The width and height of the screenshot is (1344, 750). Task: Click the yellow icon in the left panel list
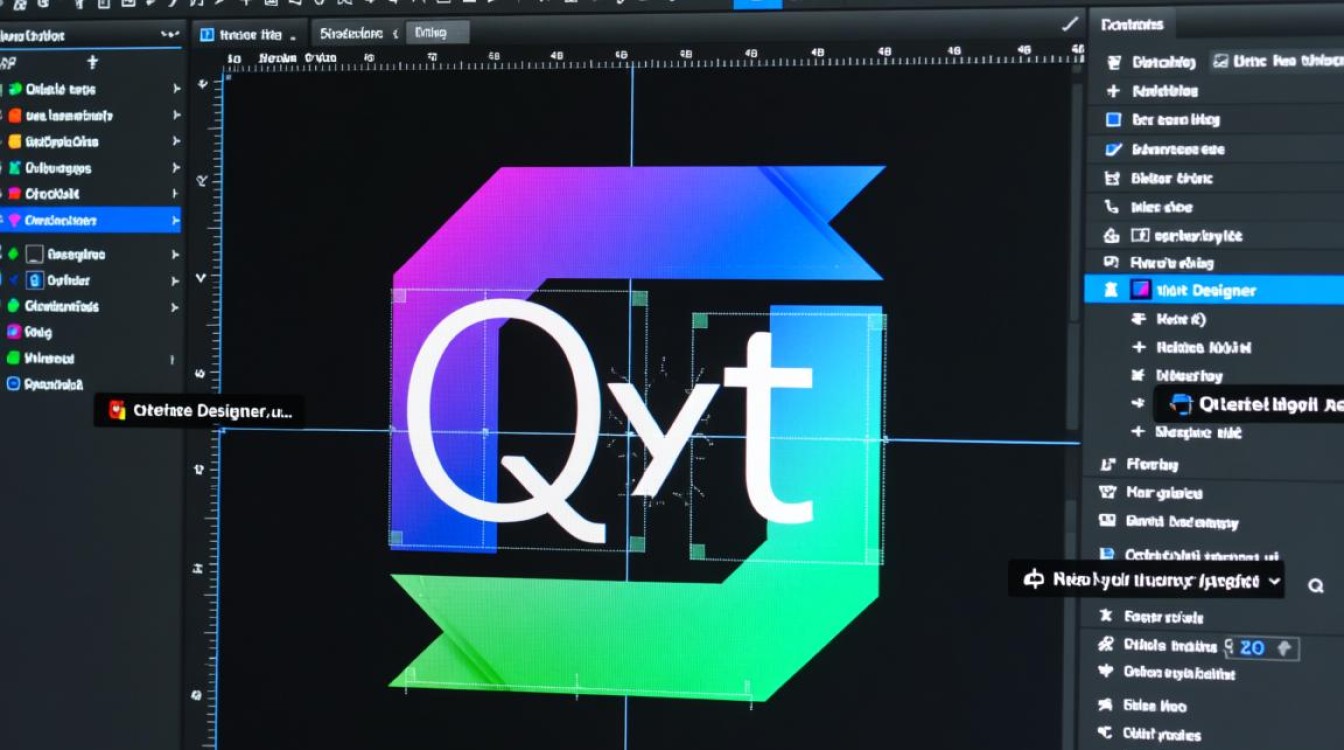[x=14, y=141]
